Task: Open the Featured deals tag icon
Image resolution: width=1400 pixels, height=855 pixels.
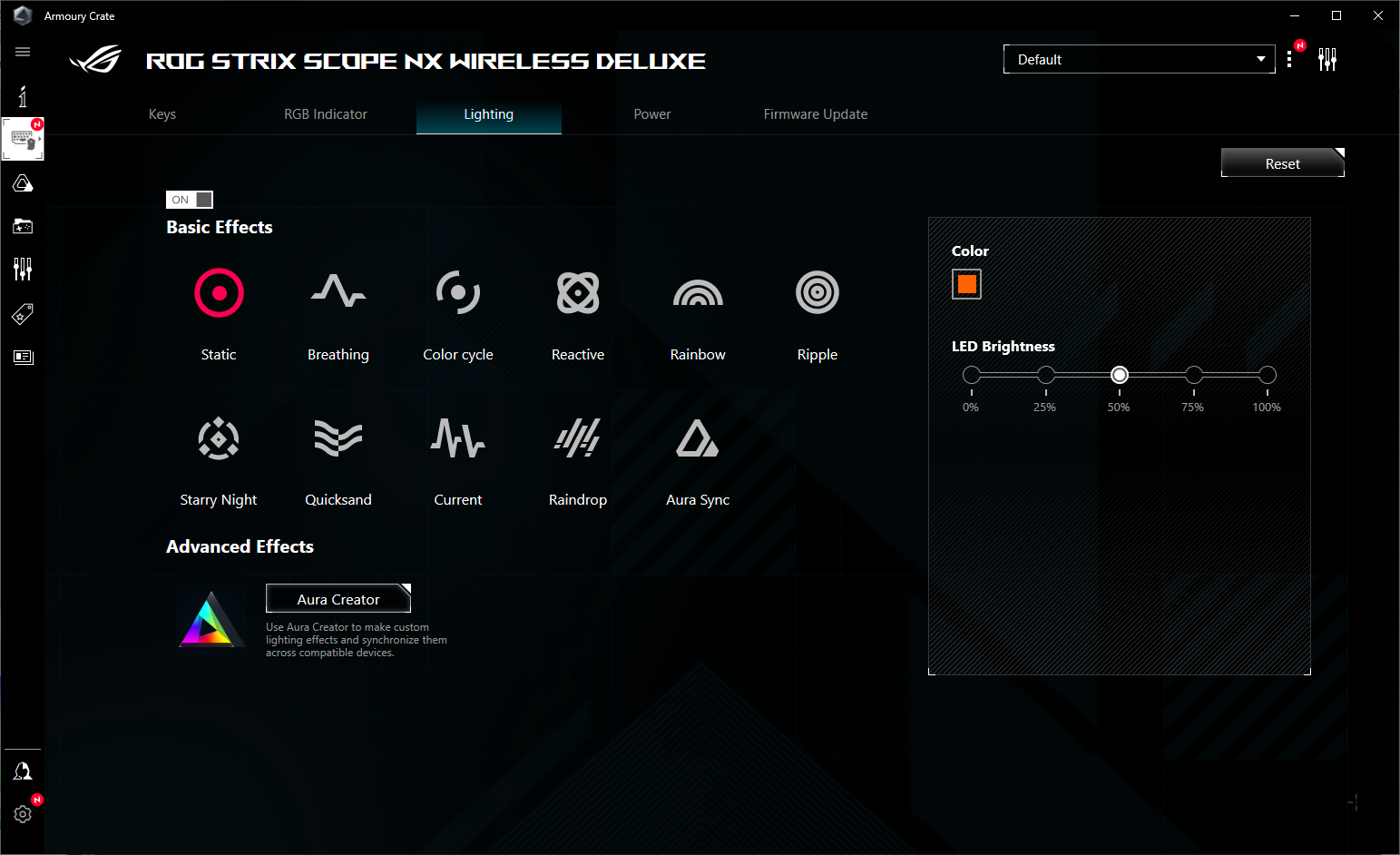Action: tap(23, 314)
